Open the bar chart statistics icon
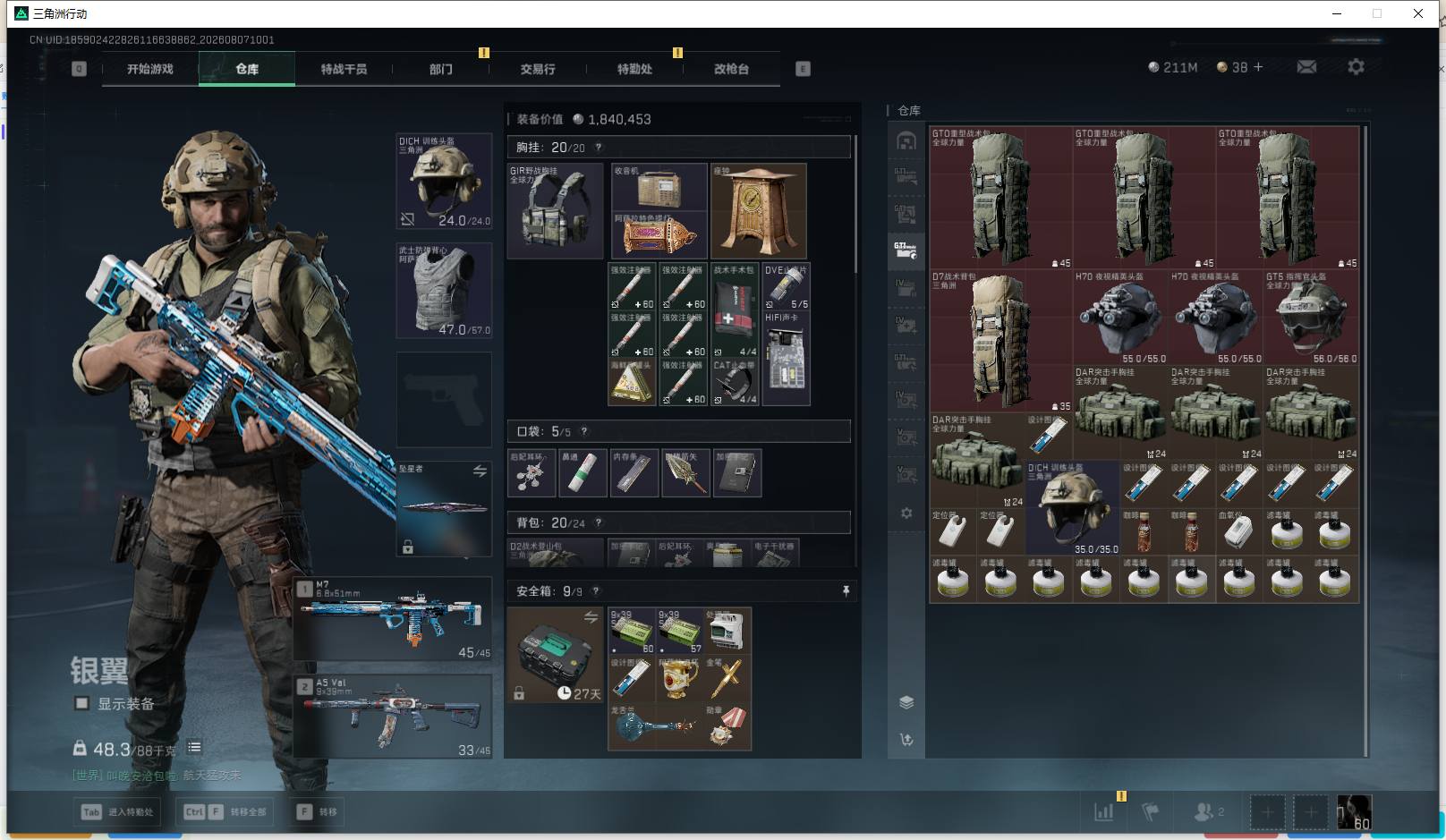 click(1104, 812)
